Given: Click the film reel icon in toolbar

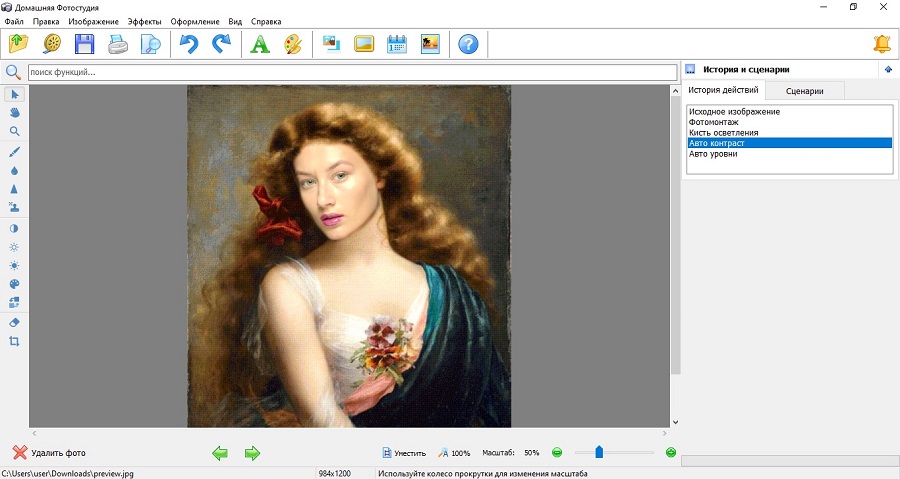Looking at the screenshot, I should click(x=52, y=44).
